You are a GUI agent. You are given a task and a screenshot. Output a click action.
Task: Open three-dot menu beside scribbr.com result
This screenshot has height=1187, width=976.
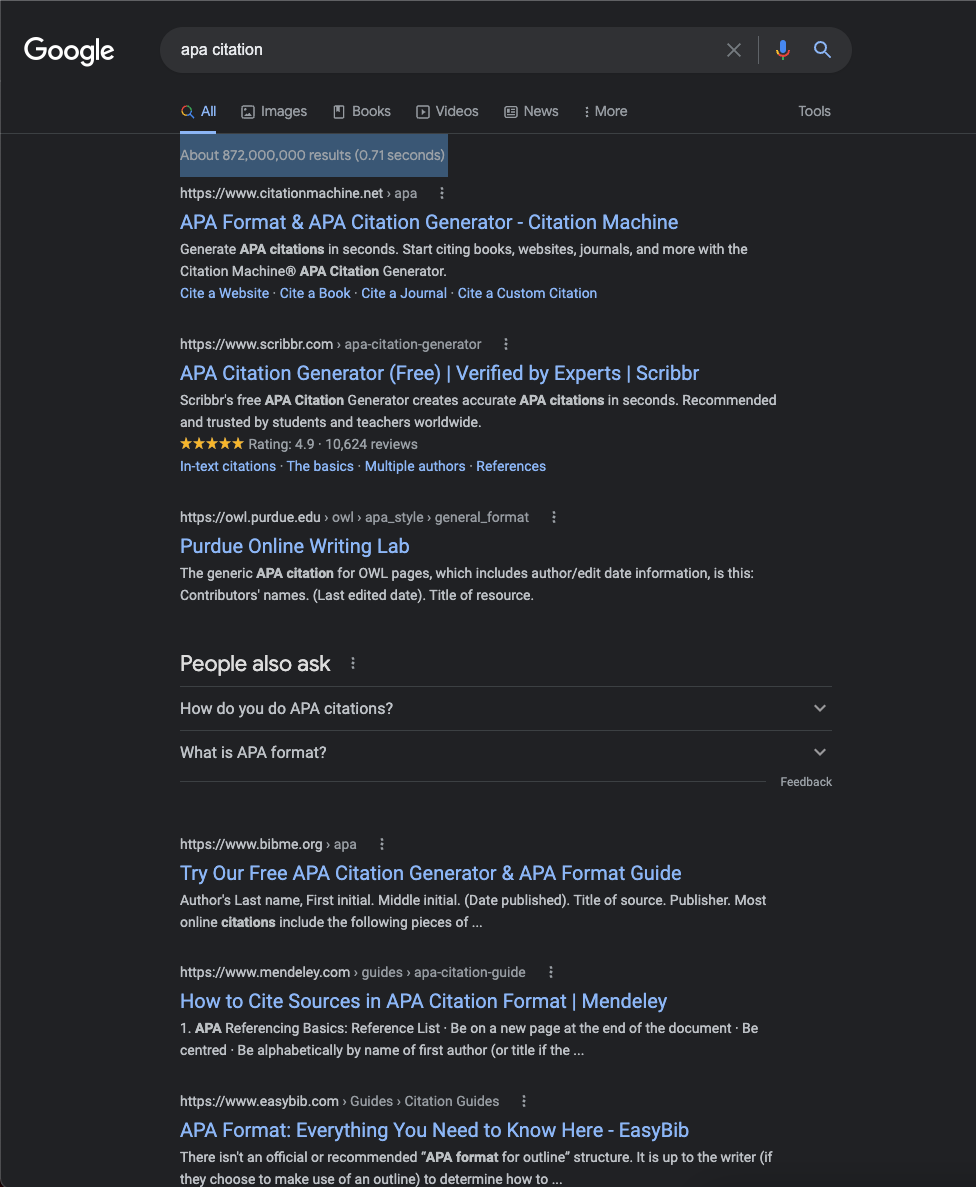[x=506, y=344]
